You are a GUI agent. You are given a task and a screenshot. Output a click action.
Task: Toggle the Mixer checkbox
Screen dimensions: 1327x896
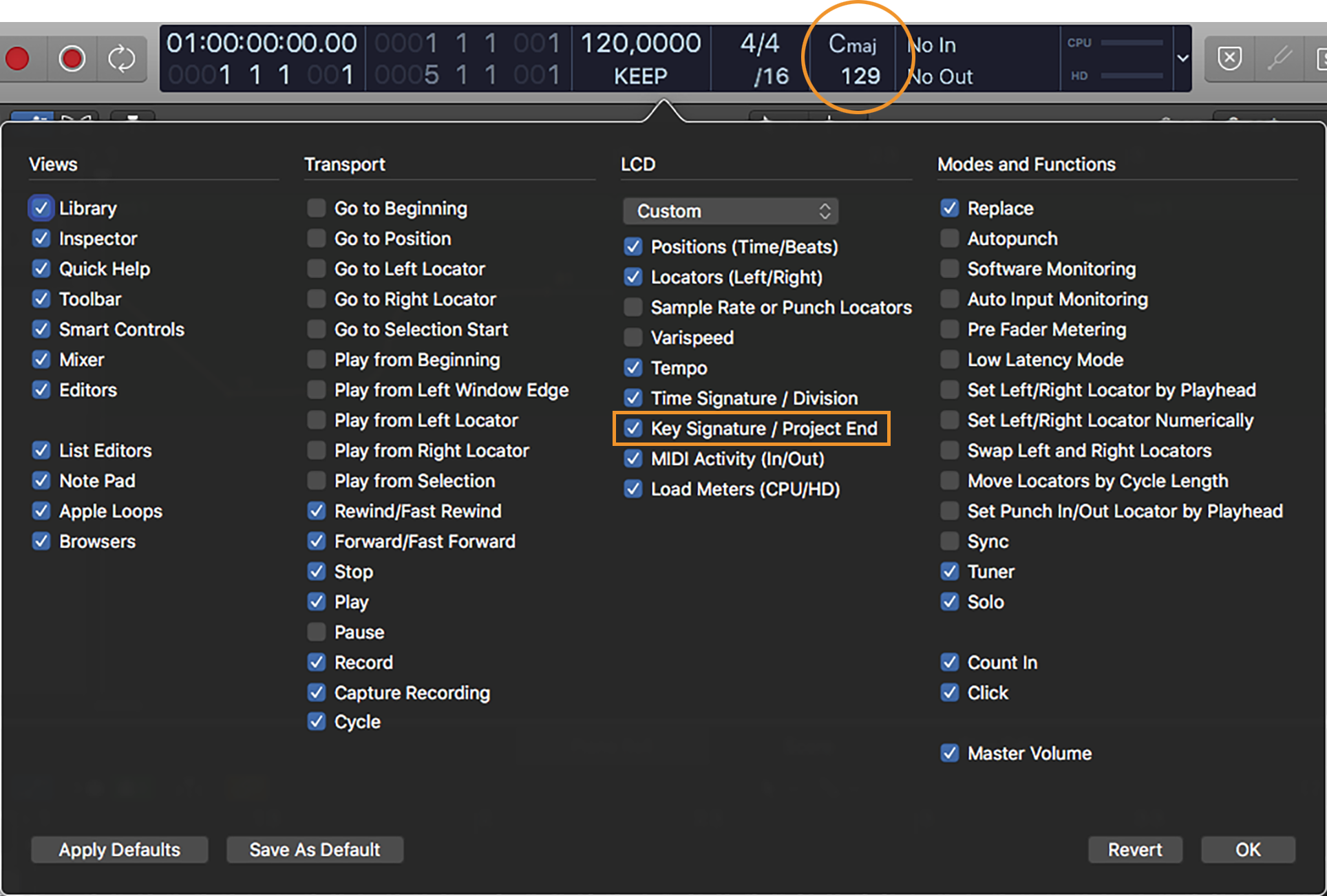pos(41,359)
